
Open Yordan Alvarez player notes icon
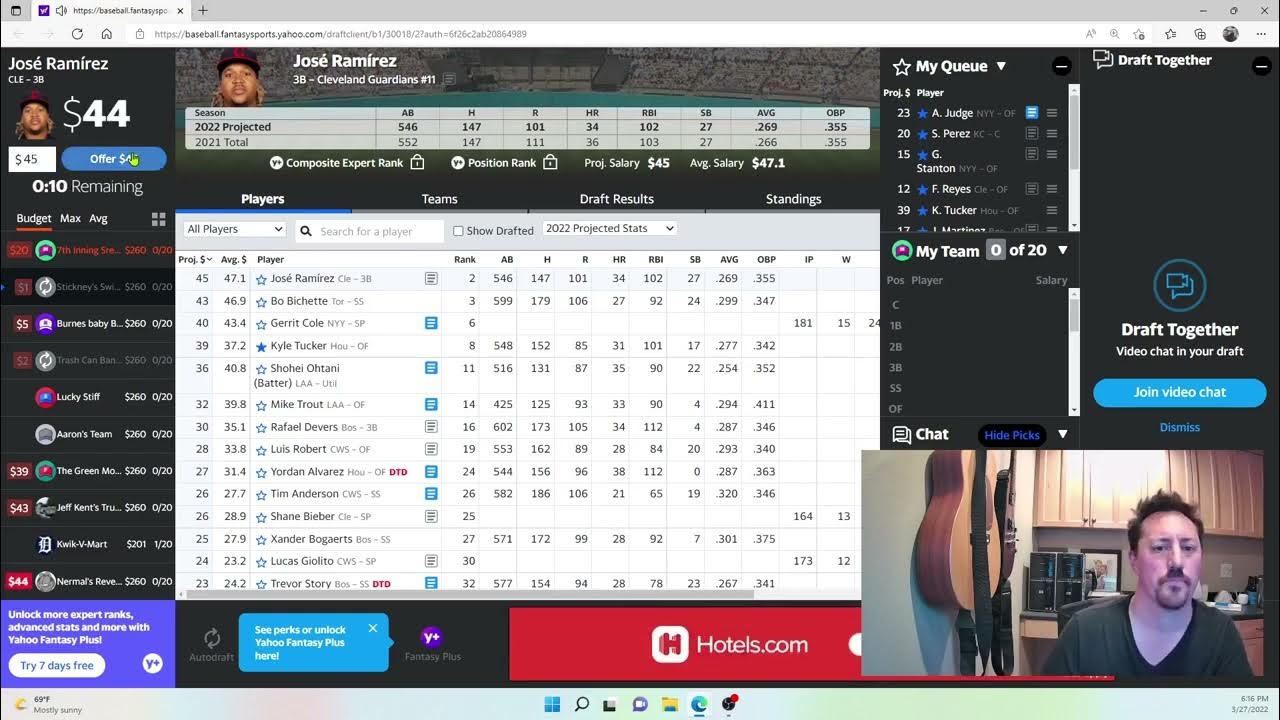coord(431,472)
